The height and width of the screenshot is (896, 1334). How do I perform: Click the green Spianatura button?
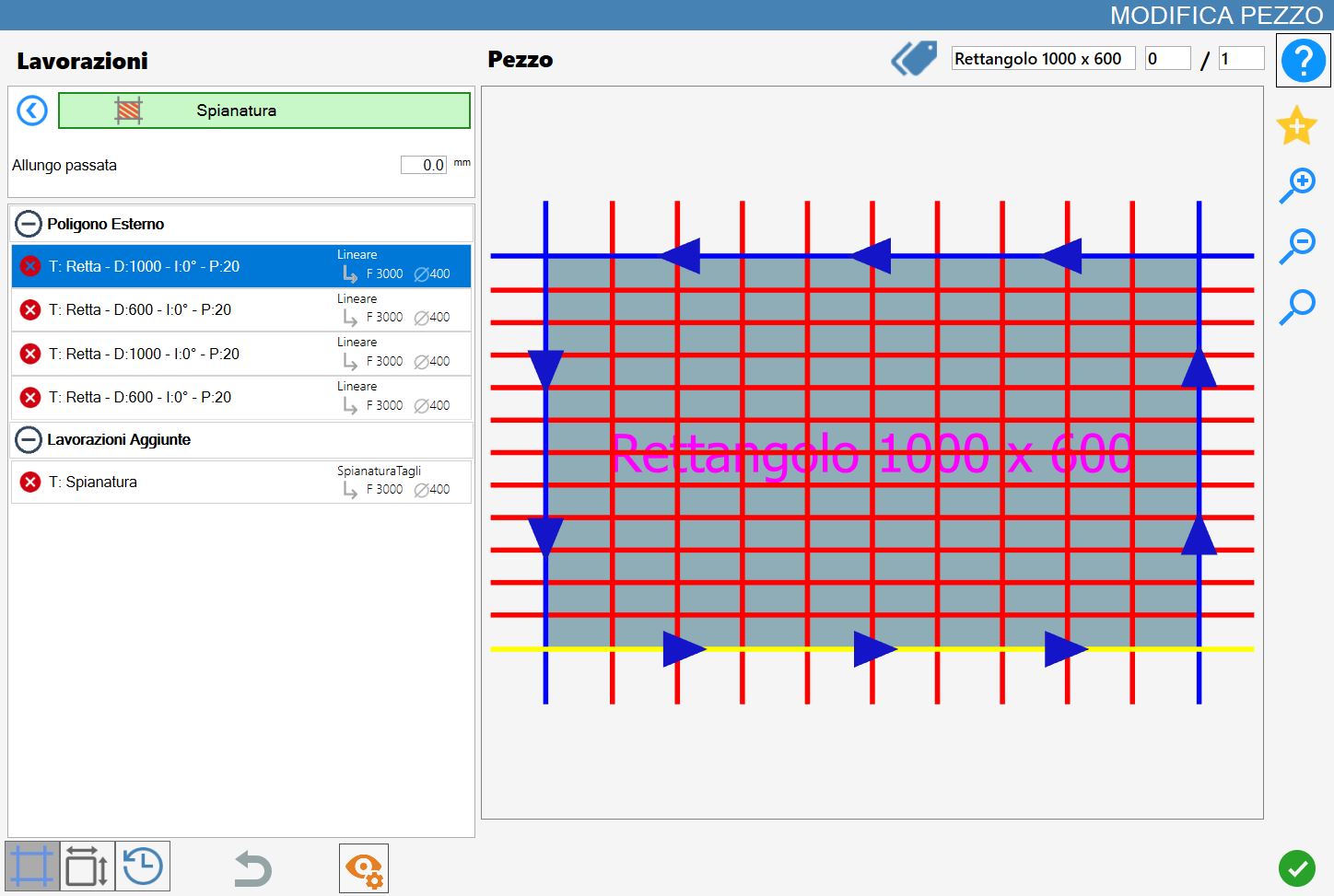pos(263,111)
